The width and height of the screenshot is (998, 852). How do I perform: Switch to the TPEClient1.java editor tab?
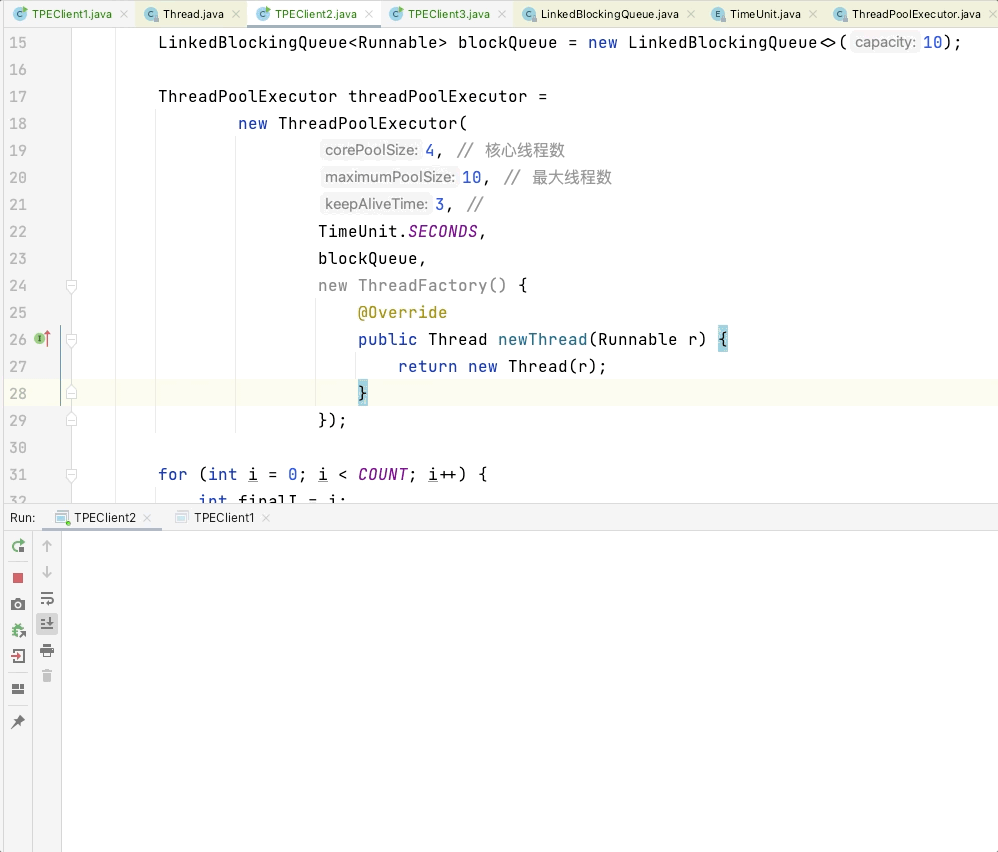[x=71, y=14]
